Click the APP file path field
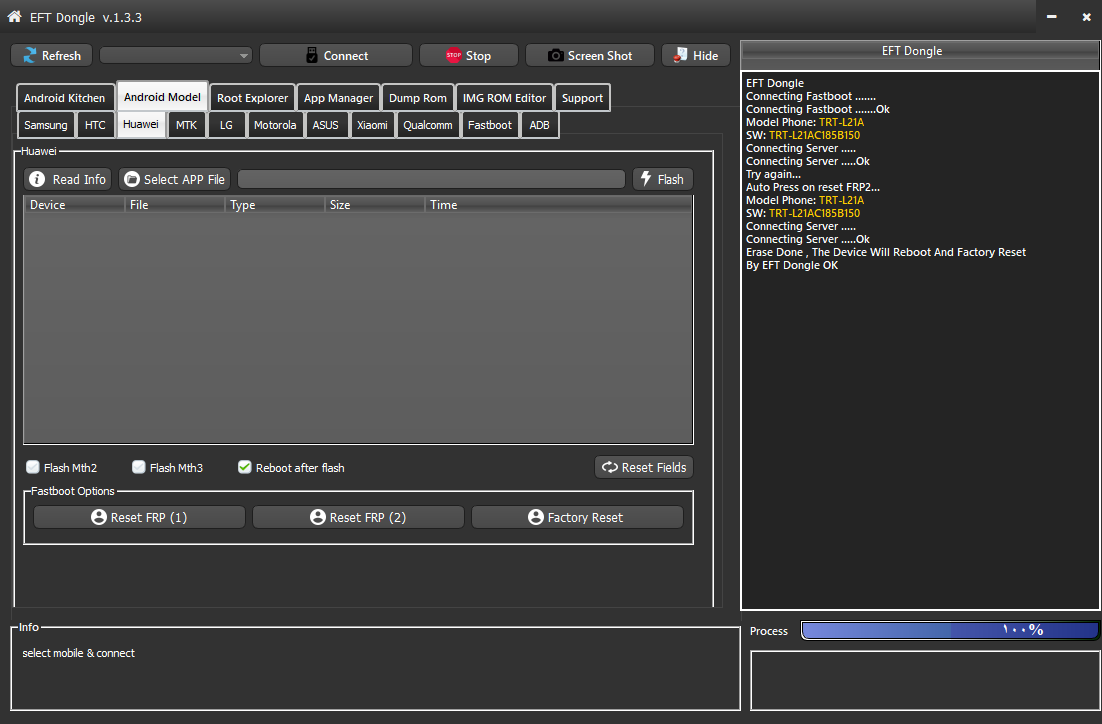The width and height of the screenshot is (1102, 724). click(x=432, y=179)
